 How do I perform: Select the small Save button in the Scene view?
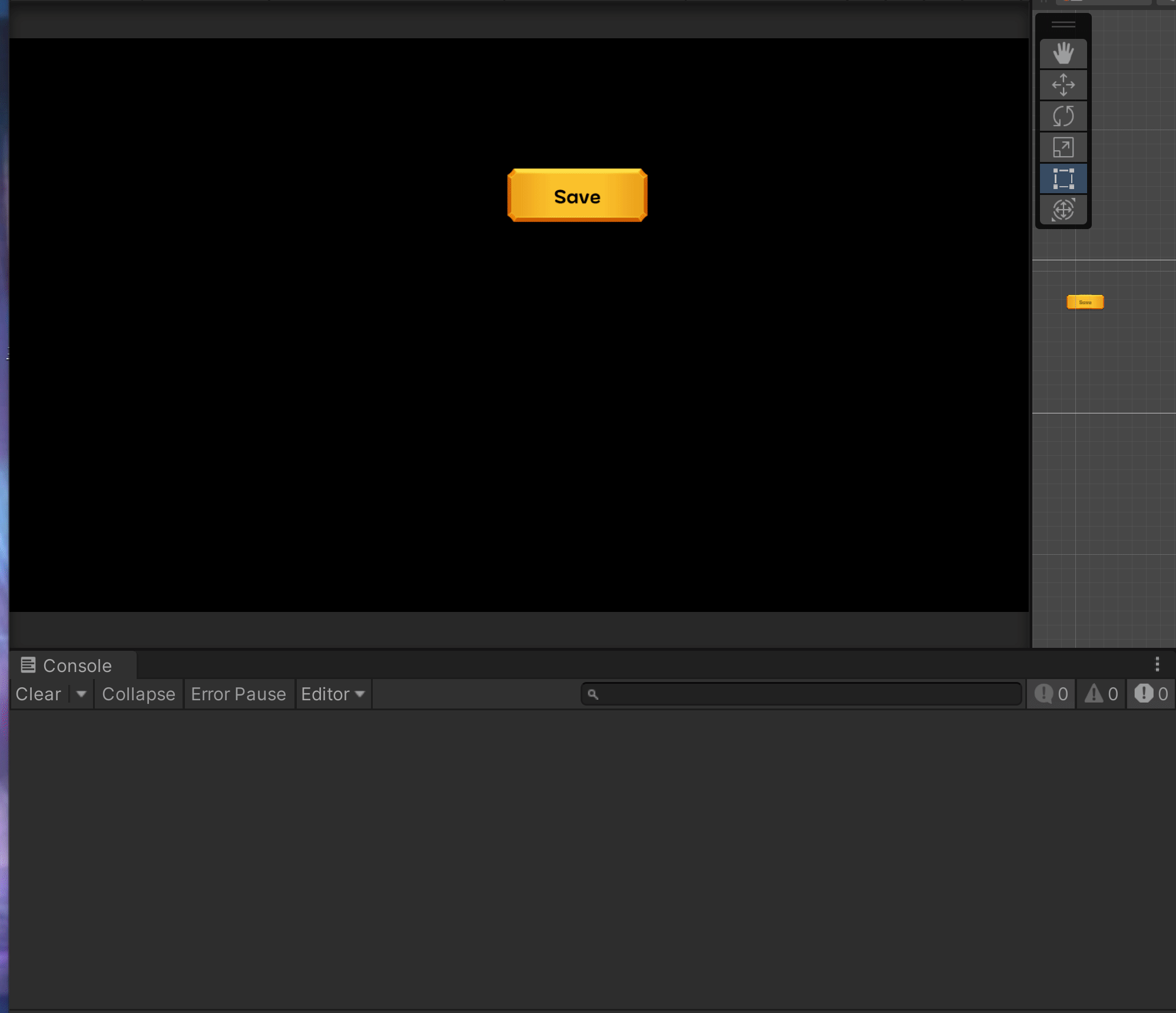coord(1085,302)
